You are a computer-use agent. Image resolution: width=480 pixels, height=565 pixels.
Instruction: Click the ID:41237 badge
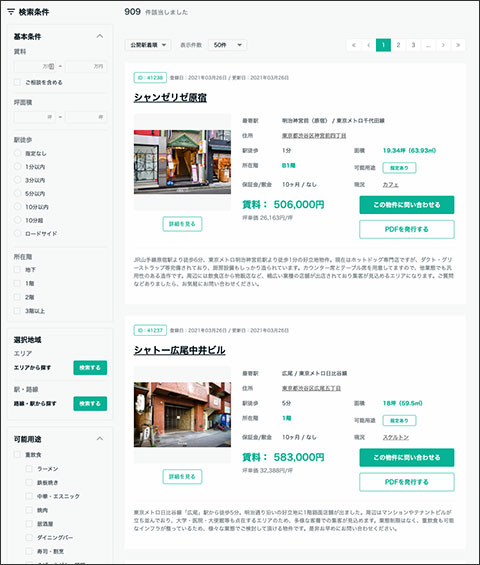tap(150, 330)
